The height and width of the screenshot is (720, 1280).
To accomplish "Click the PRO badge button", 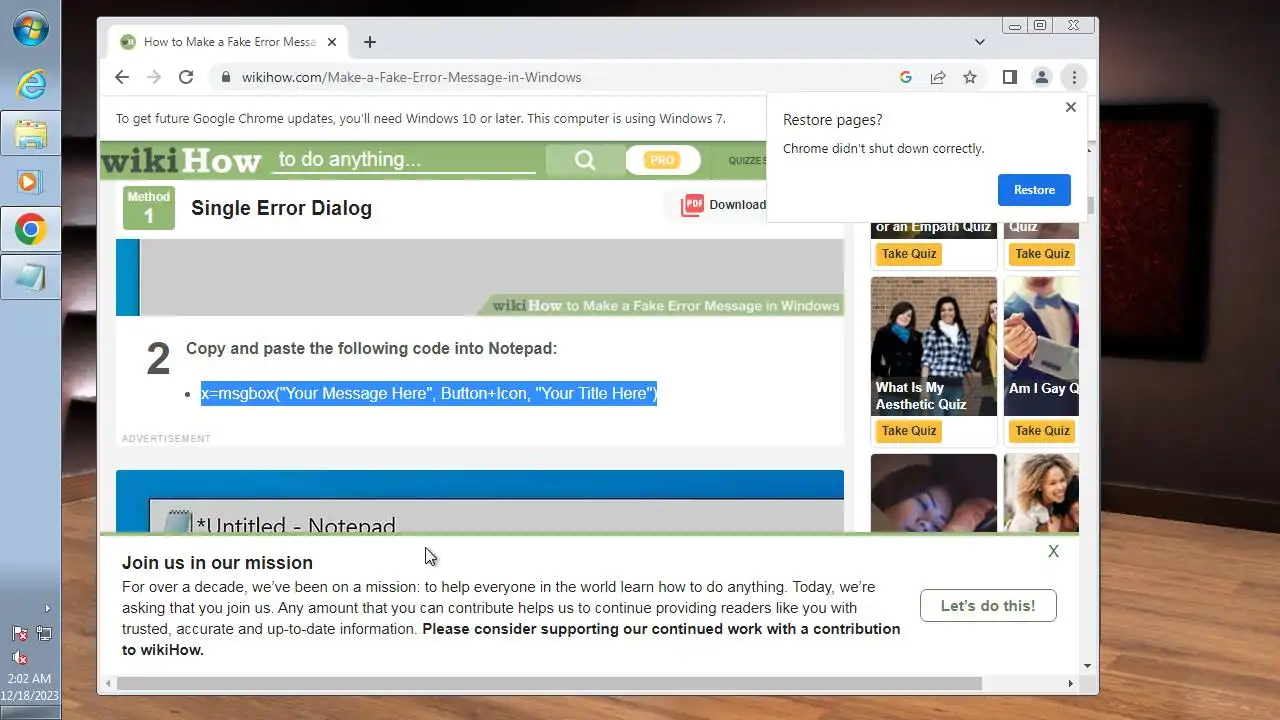I will pos(661,160).
